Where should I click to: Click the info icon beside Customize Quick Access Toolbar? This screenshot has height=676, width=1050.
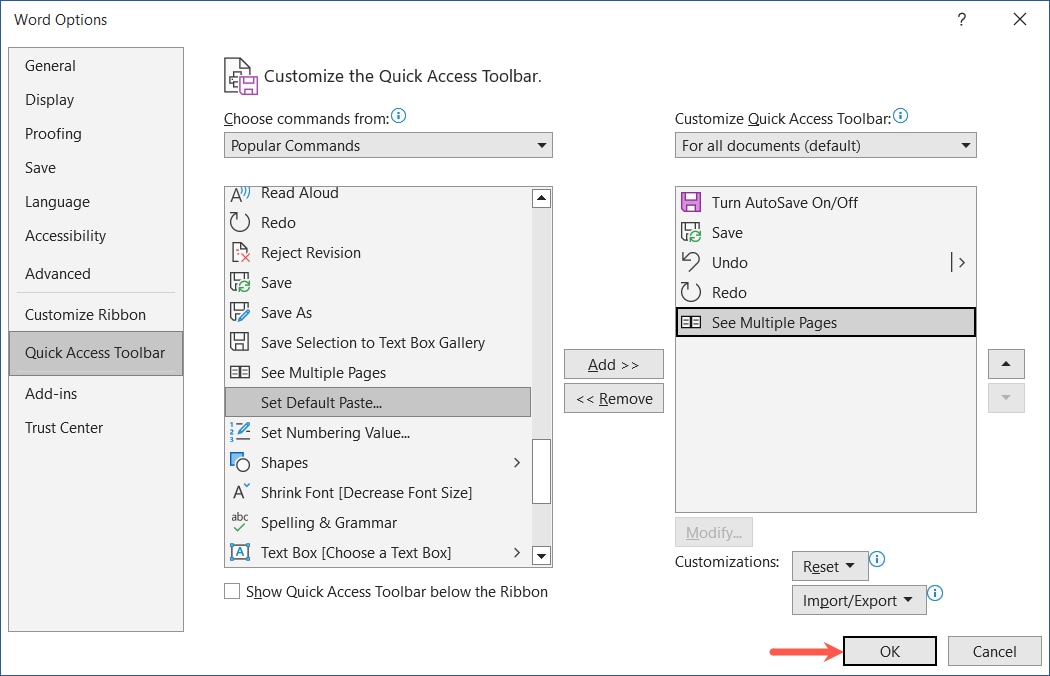pyautogui.click(x=900, y=116)
